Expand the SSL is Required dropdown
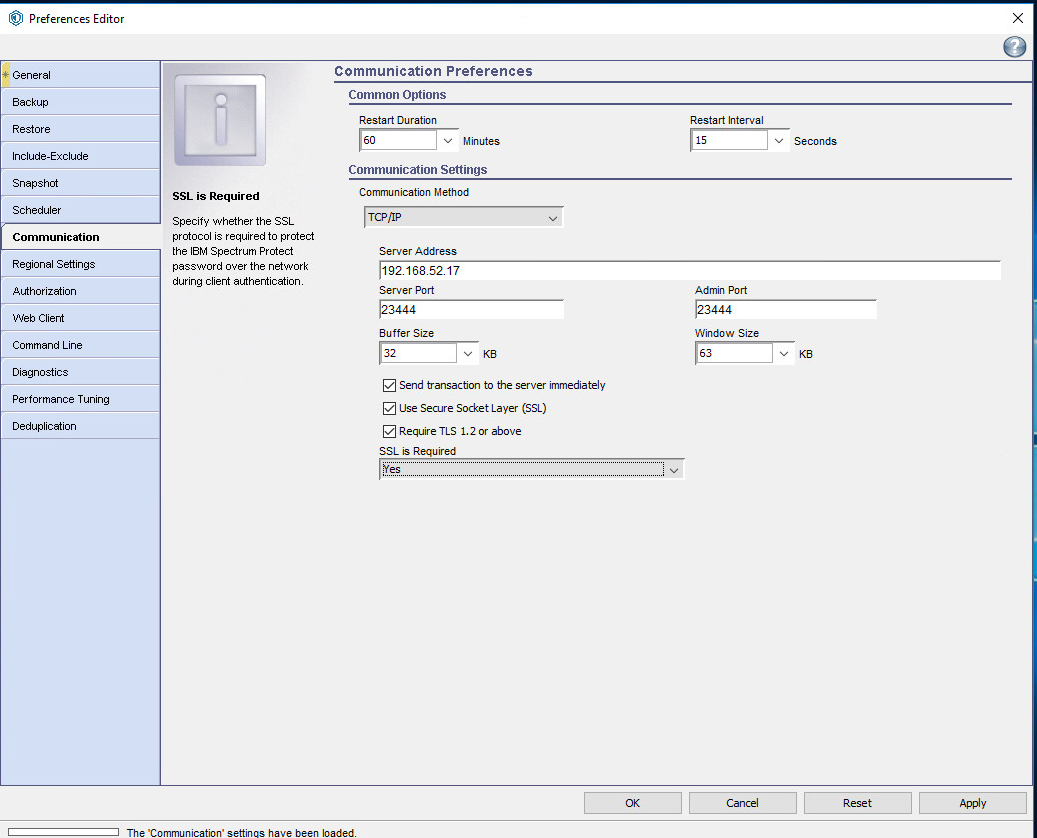This screenshot has height=838, width=1037. (674, 469)
